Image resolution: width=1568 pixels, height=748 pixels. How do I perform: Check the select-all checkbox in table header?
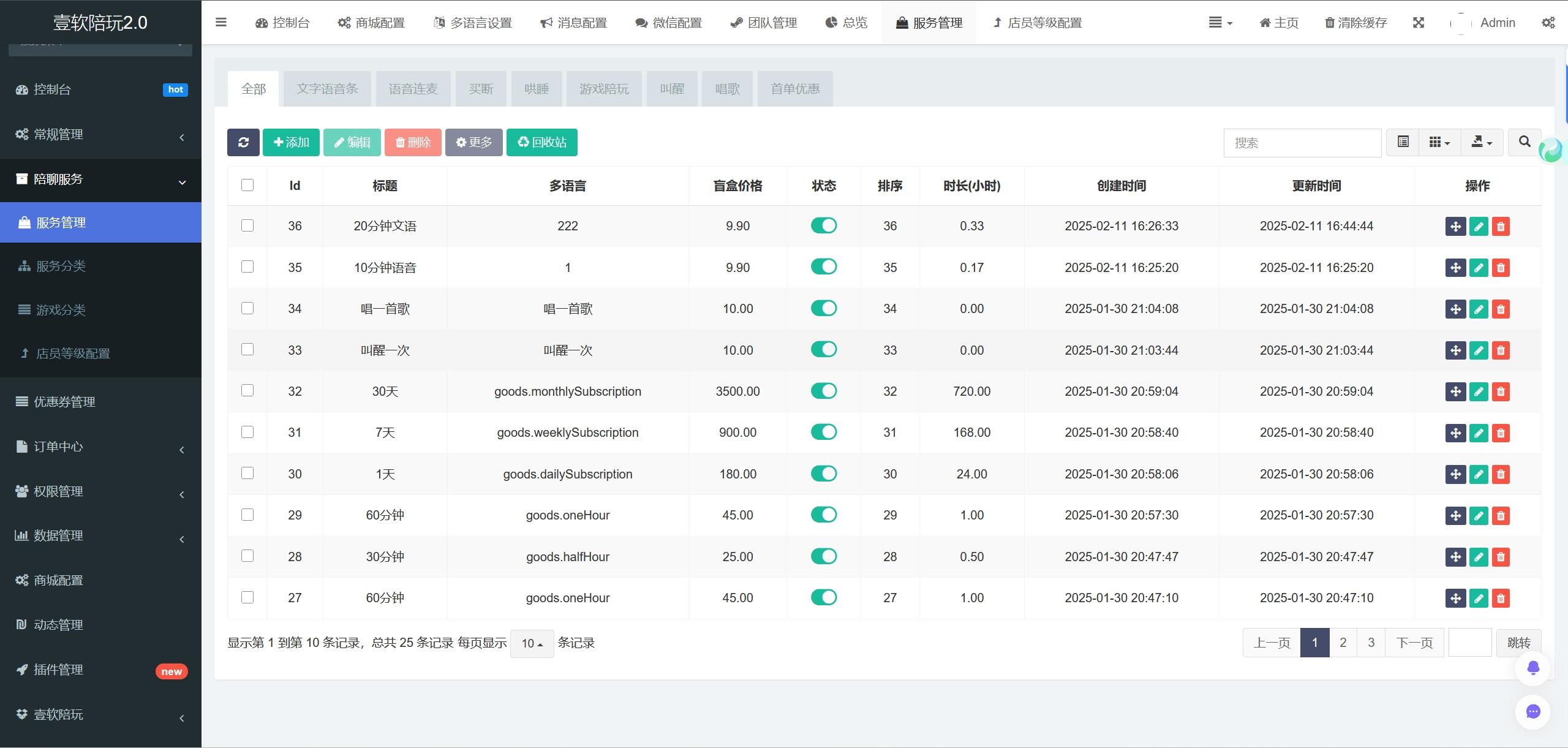(247, 184)
